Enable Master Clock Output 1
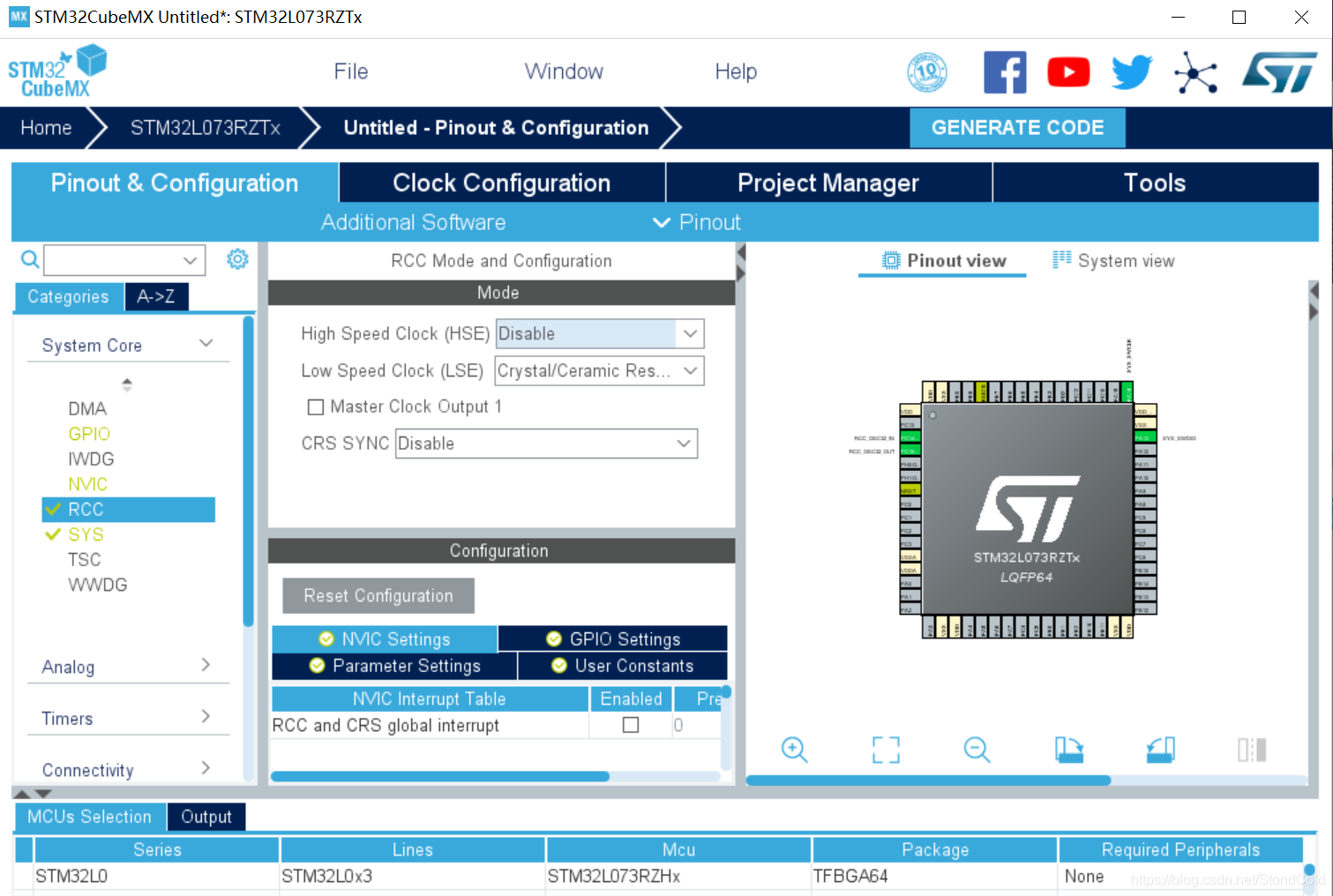 (x=315, y=407)
